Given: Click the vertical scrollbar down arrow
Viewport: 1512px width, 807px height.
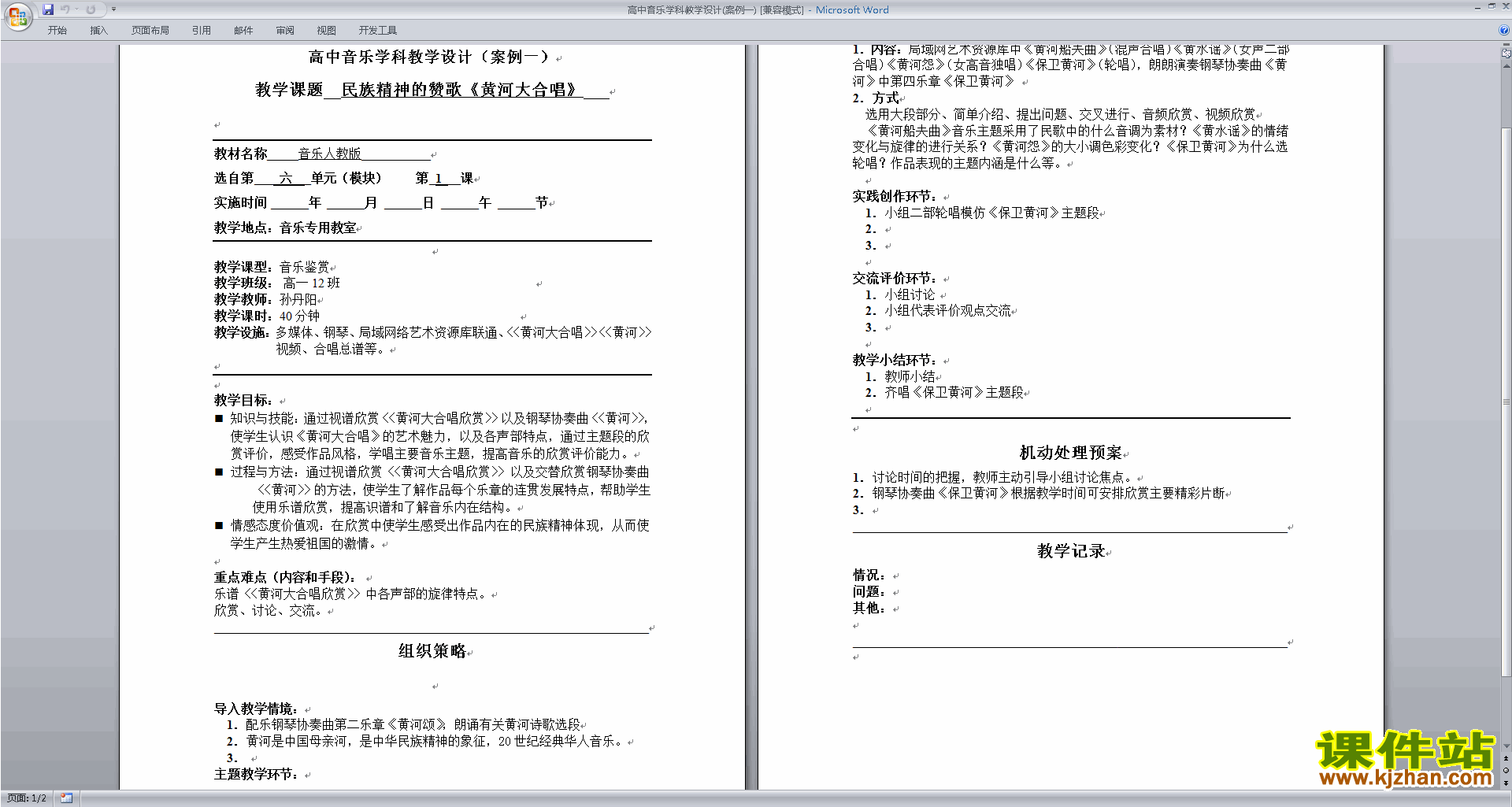Looking at the screenshot, I should pos(1506,746).
